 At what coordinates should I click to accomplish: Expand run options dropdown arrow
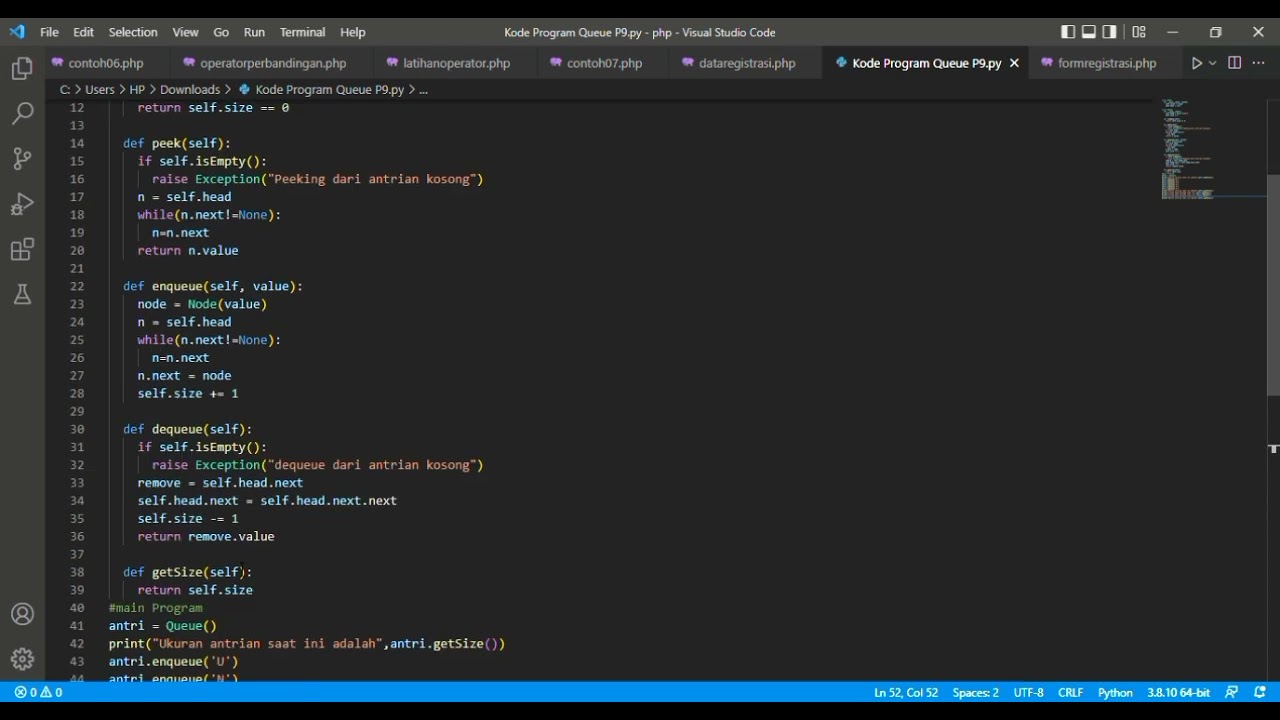[x=1212, y=63]
